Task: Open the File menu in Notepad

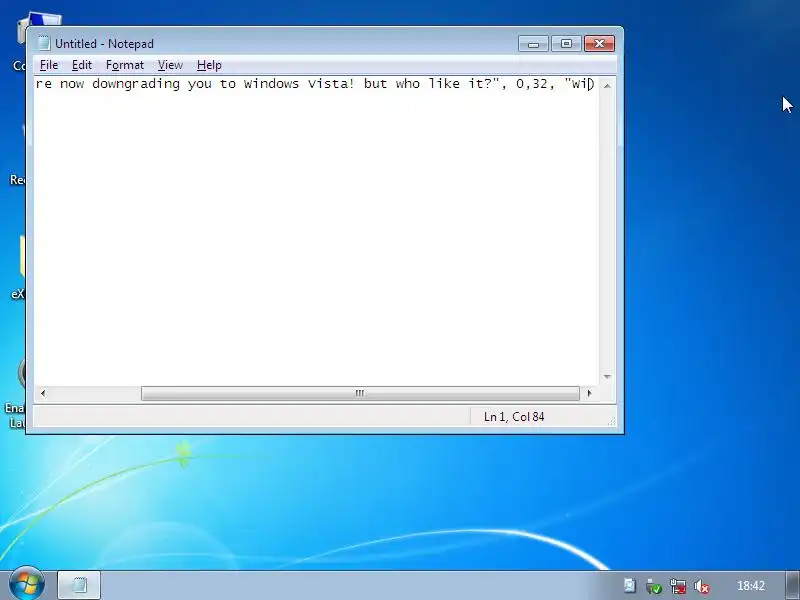Action: coord(49,65)
